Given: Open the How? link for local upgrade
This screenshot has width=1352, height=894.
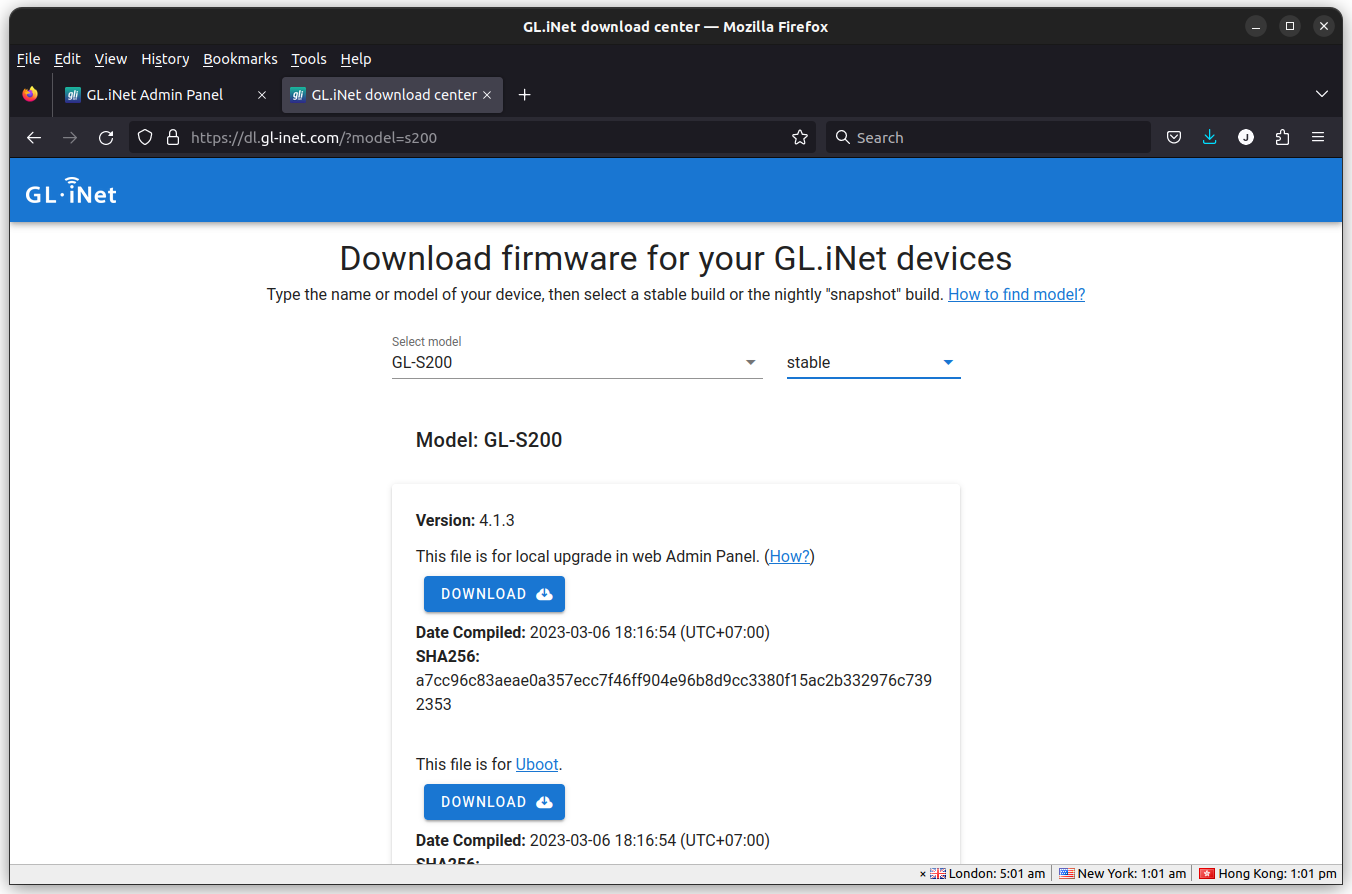Looking at the screenshot, I should (x=790, y=557).
